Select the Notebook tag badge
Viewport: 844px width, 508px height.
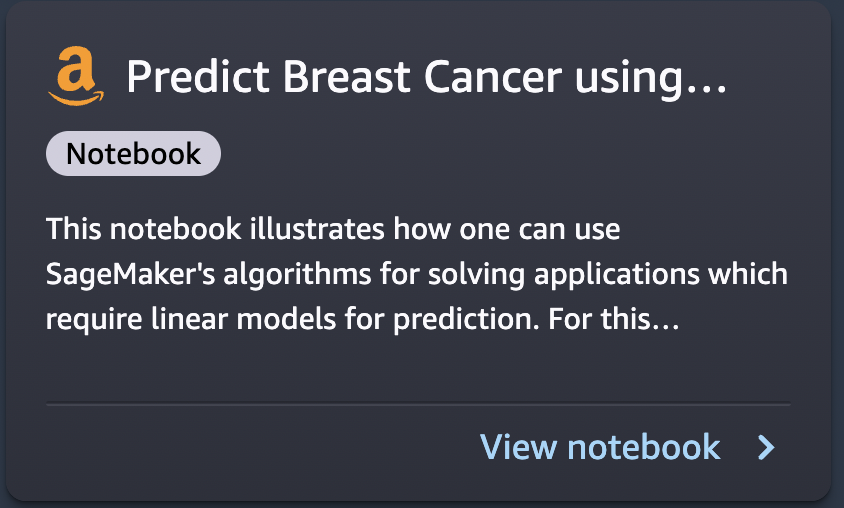[133, 153]
